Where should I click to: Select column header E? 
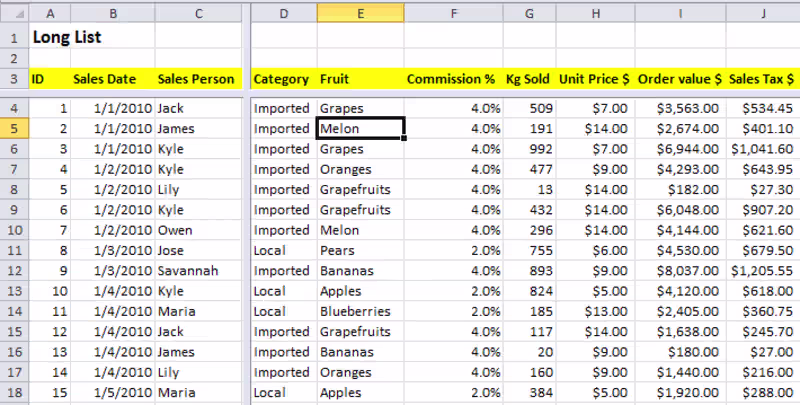pyautogui.click(x=360, y=13)
